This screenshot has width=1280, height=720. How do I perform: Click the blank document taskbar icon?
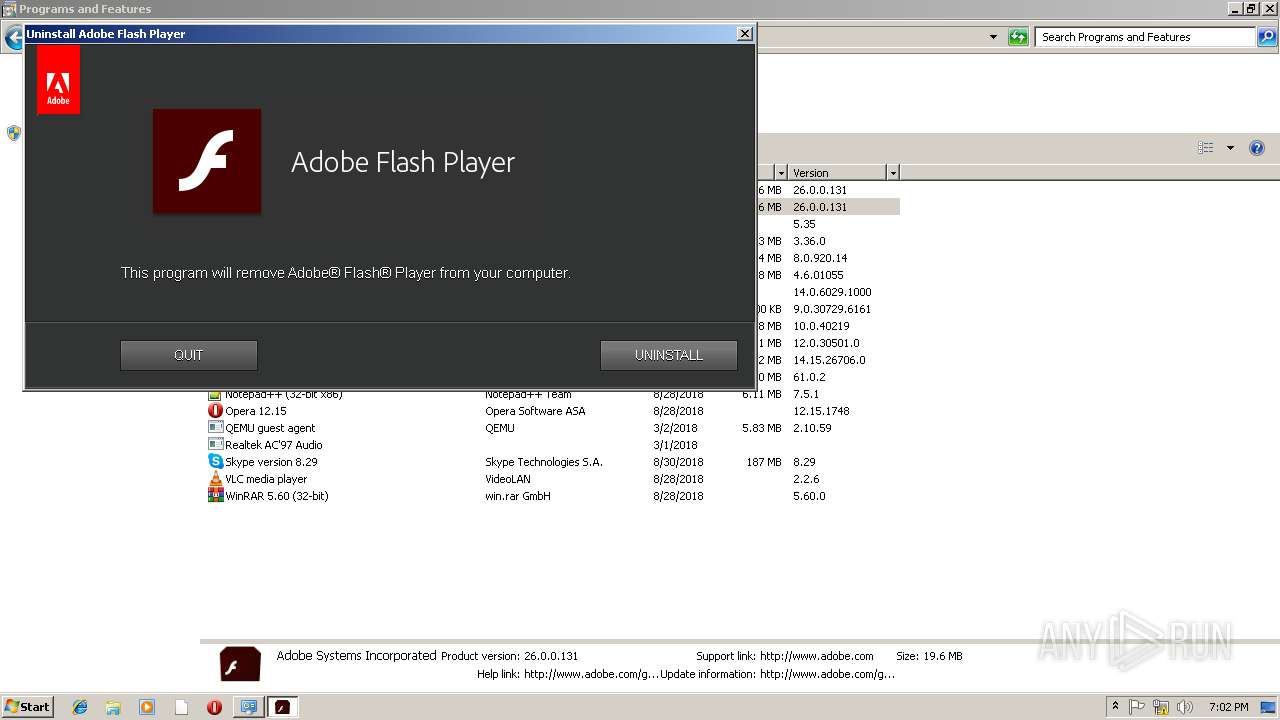[x=181, y=707]
